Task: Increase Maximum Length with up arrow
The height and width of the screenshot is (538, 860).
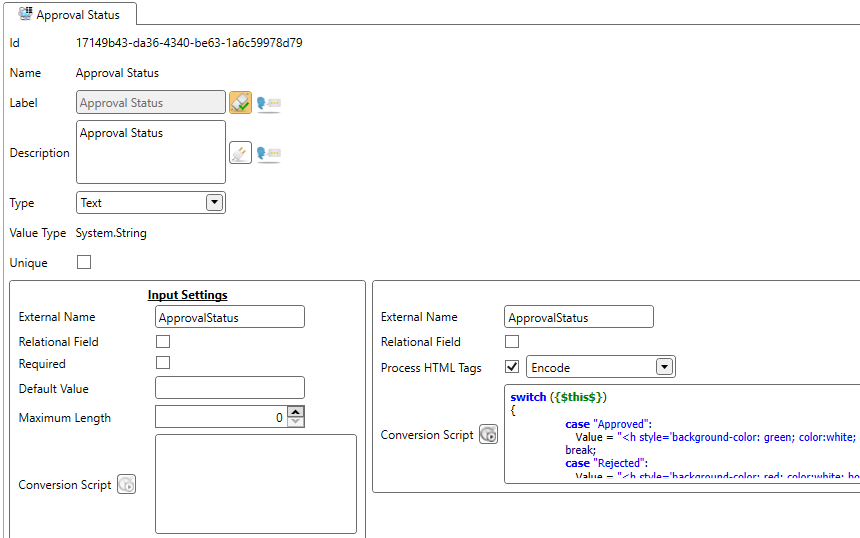Action: (x=296, y=411)
